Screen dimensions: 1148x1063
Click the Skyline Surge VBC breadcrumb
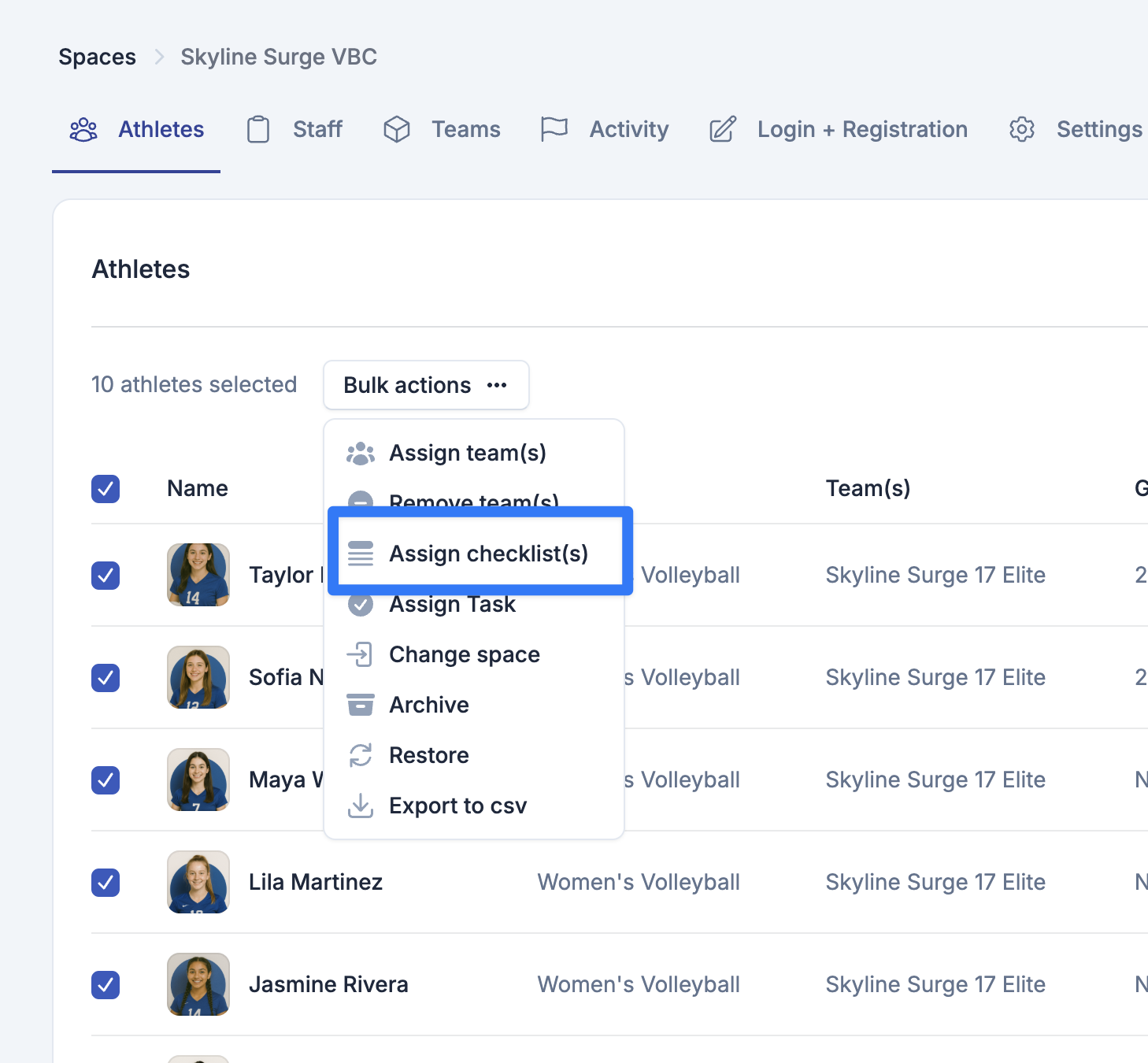pyautogui.click(x=279, y=57)
